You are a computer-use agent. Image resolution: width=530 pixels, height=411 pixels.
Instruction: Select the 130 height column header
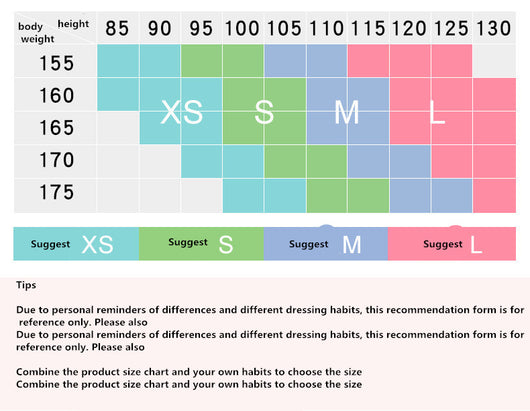(x=493, y=28)
